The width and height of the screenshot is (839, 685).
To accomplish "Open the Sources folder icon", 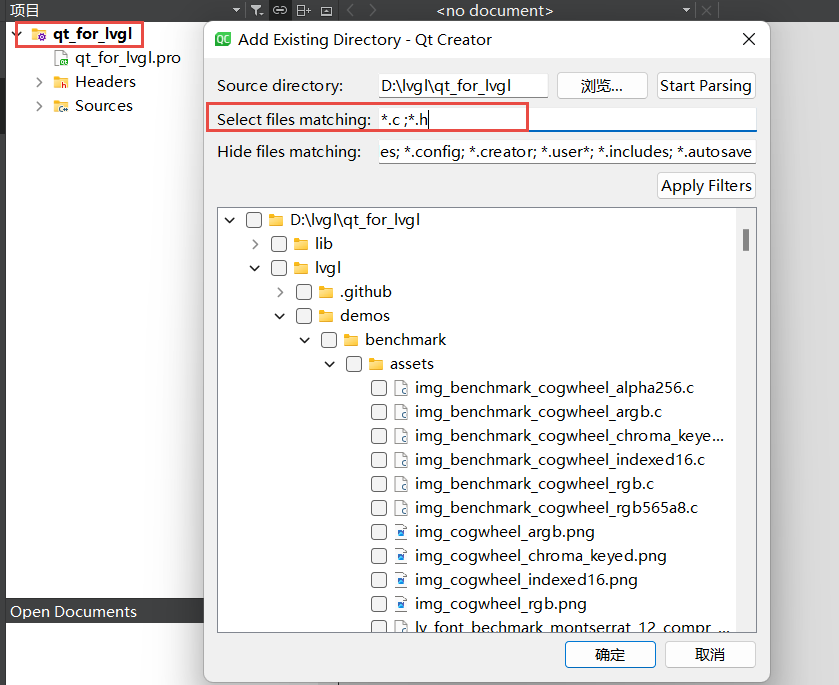I will coord(60,106).
